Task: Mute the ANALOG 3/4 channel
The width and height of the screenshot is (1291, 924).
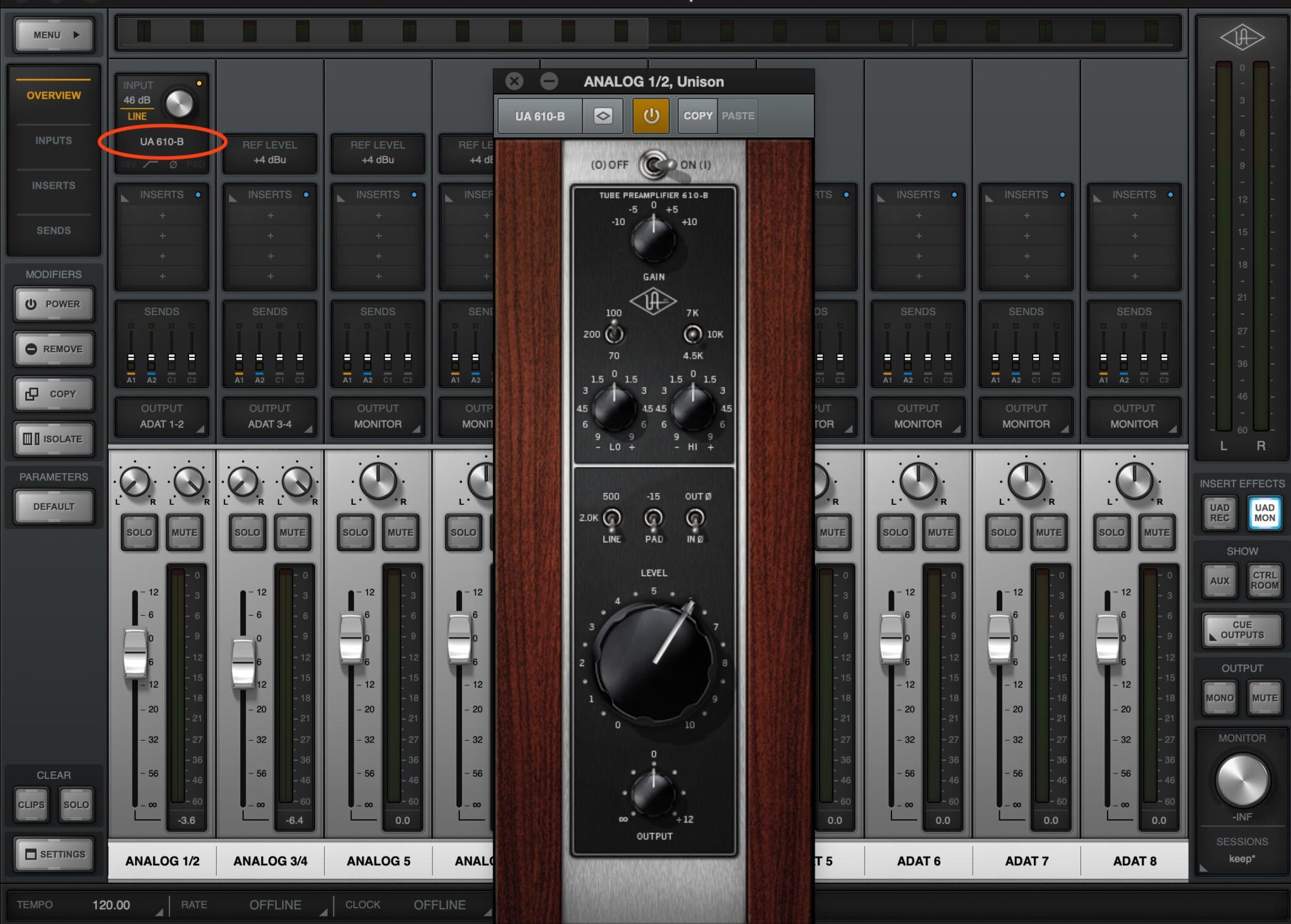Action: pyautogui.click(x=292, y=532)
